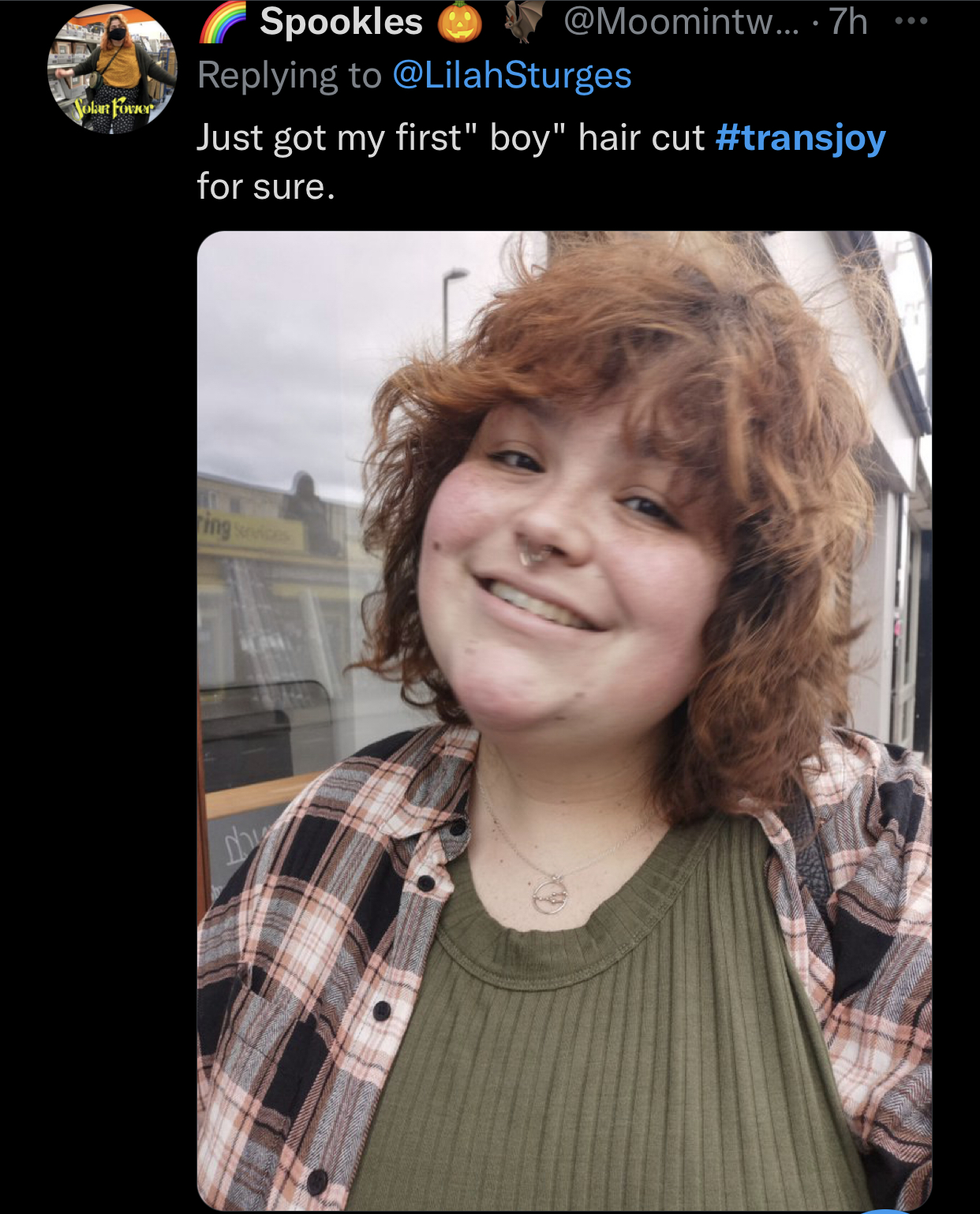Open the three-dot more options menu
Viewport: 980px width, 1214px height.
911,21
